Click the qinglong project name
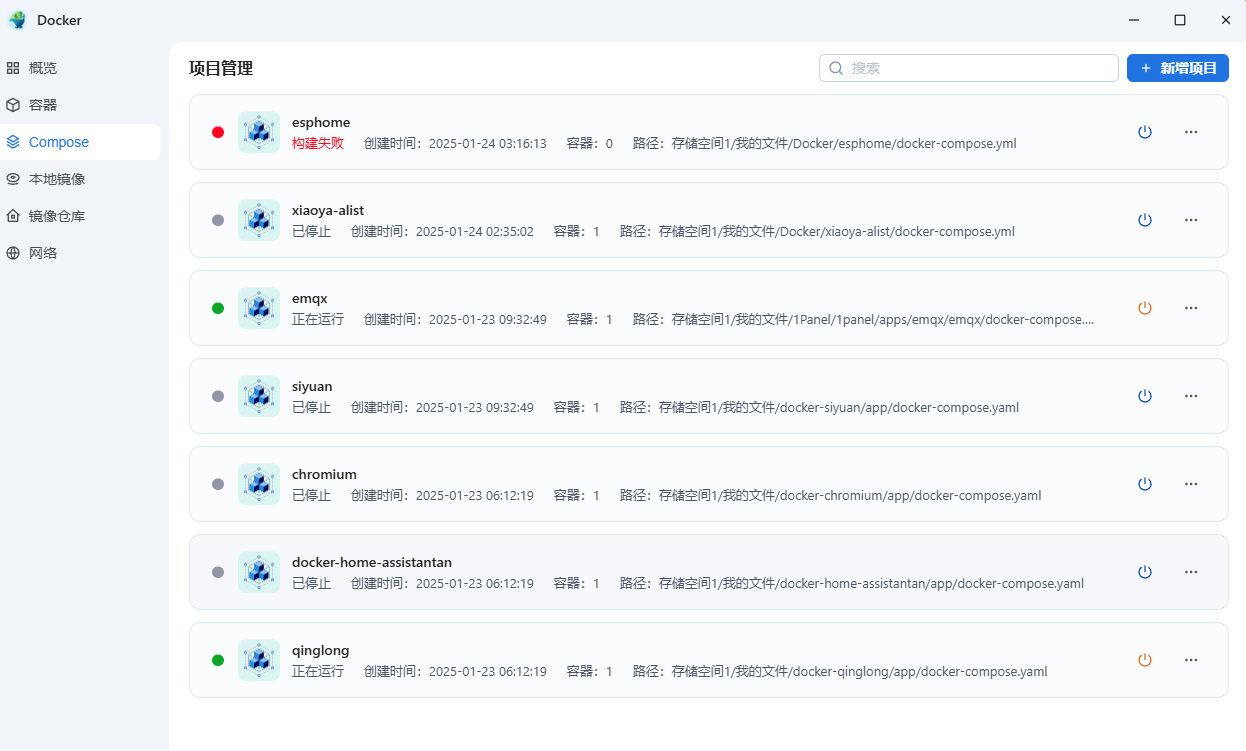Screen dimensions: 1246x751 321,650
